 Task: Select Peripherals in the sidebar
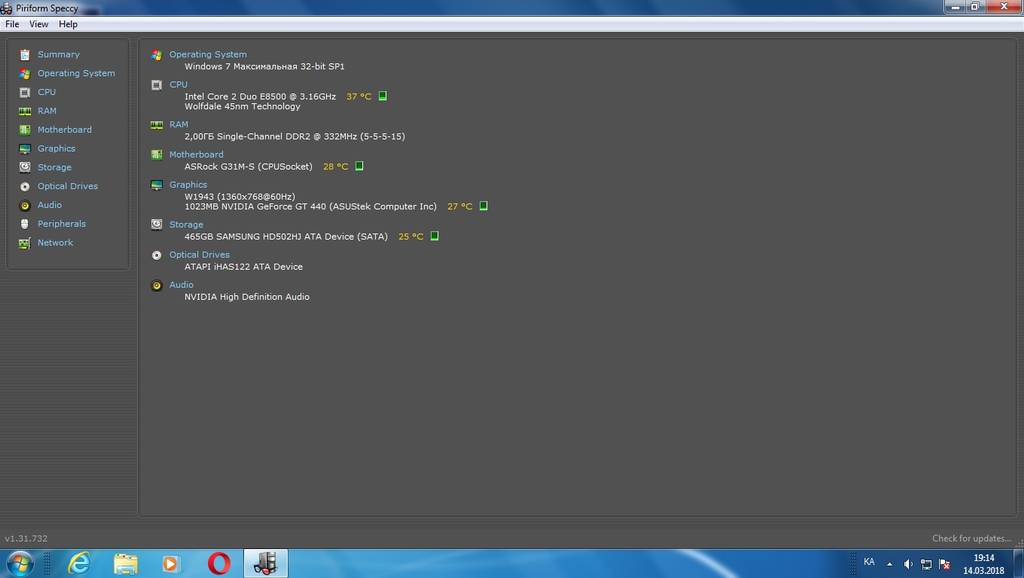(x=61, y=224)
